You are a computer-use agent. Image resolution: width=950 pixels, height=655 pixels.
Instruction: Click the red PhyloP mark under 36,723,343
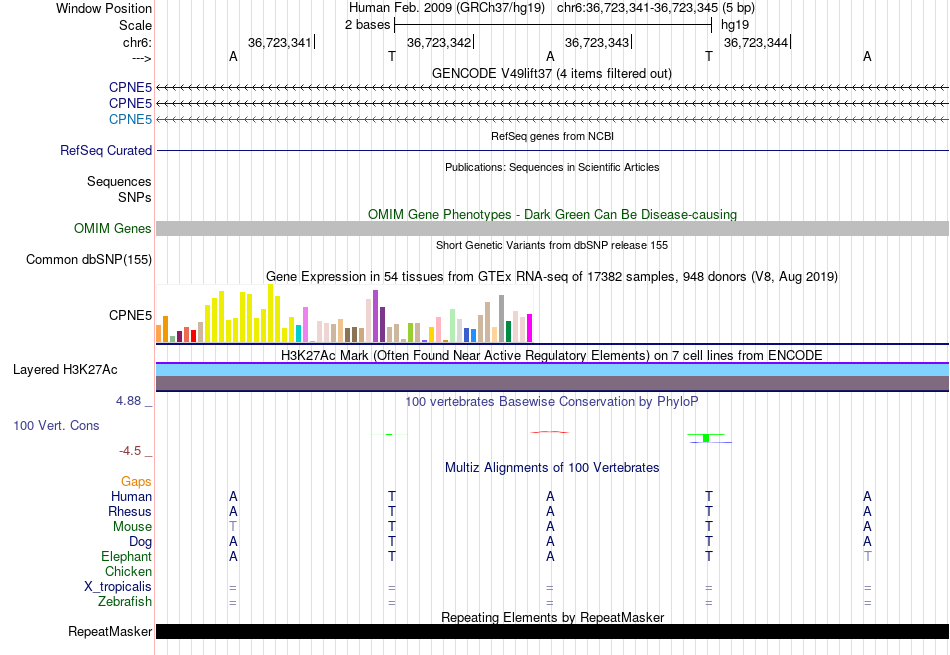pyautogui.click(x=550, y=432)
